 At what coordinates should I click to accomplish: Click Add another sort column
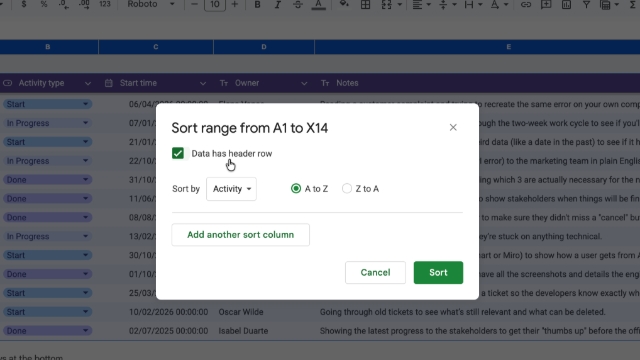click(240, 235)
